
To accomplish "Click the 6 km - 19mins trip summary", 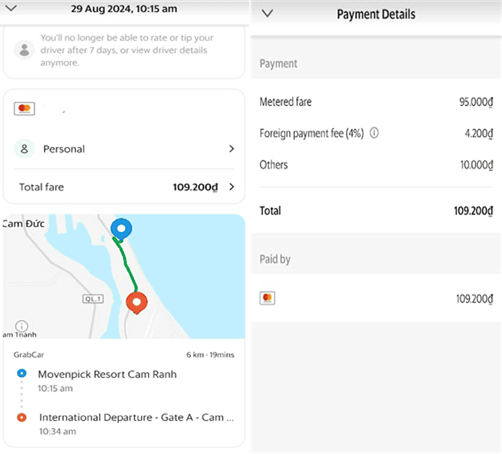I will pyautogui.click(x=210, y=355).
